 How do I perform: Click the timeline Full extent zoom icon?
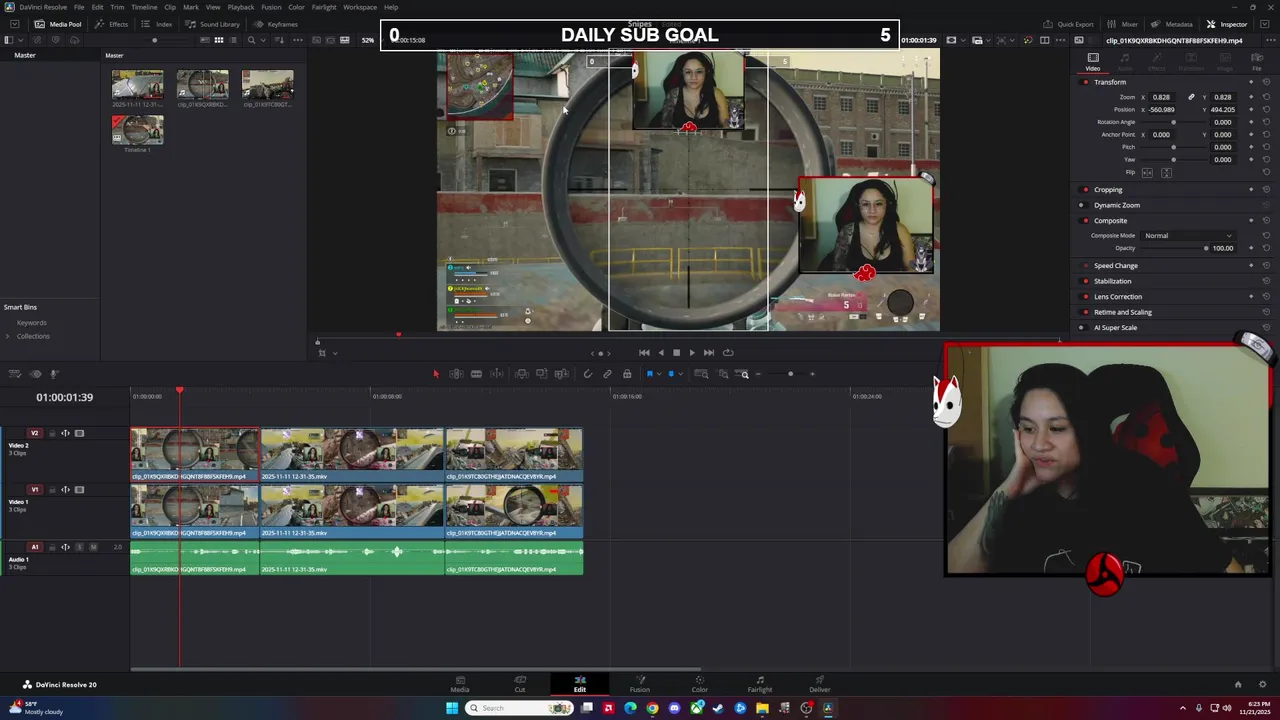click(701, 374)
